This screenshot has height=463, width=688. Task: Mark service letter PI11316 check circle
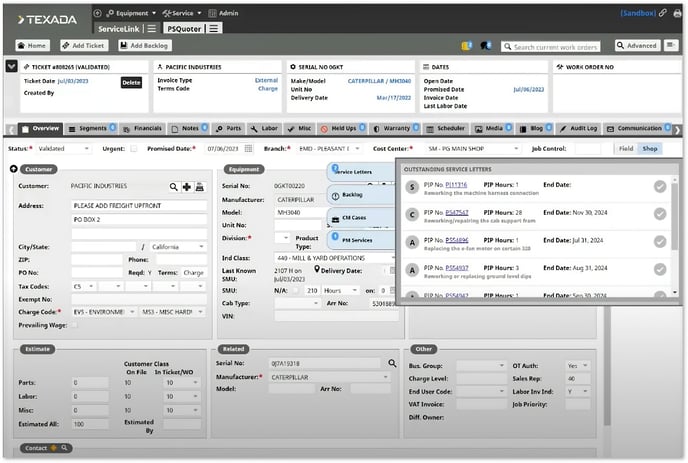660,187
